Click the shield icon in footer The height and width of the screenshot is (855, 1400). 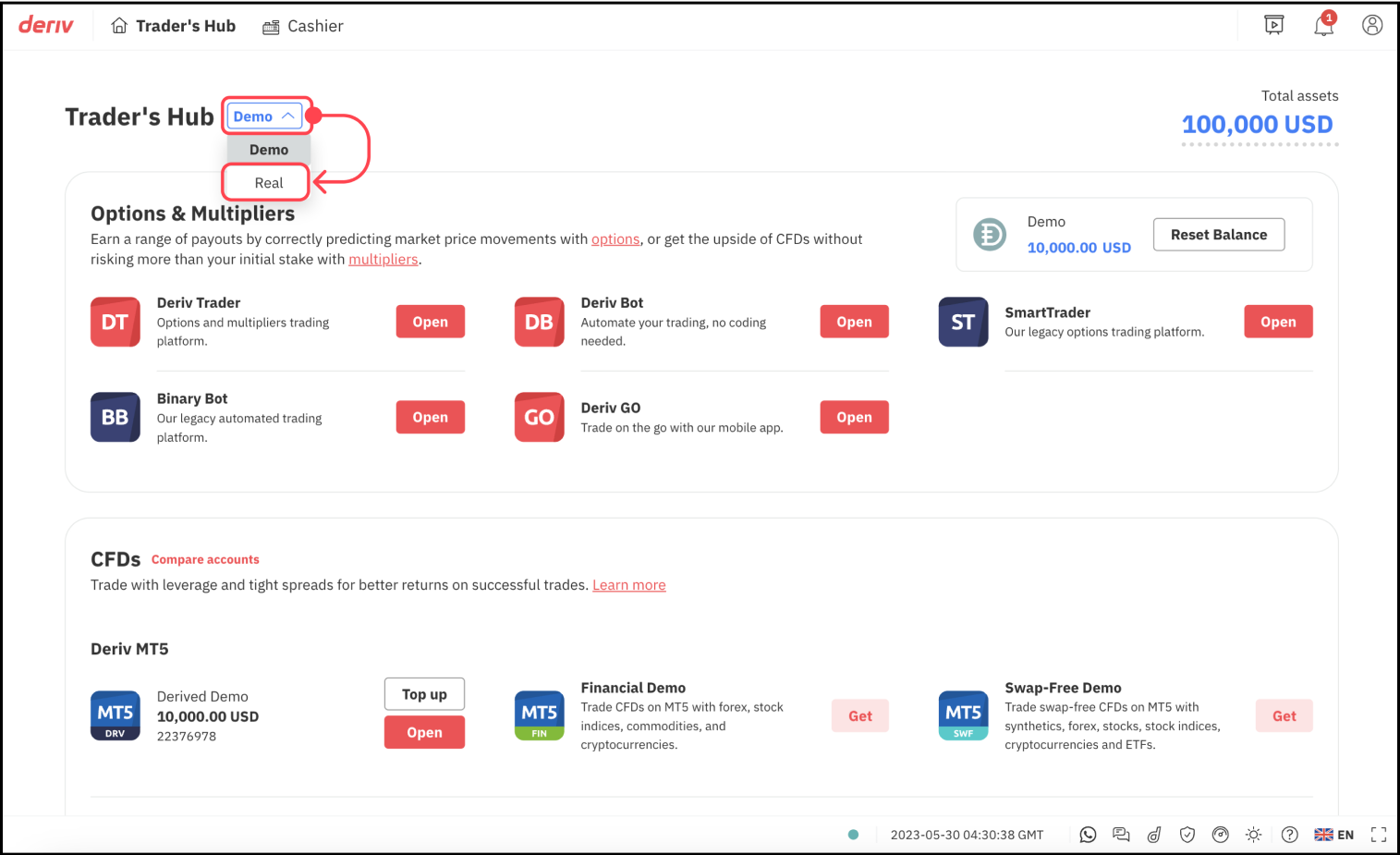(1187, 835)
